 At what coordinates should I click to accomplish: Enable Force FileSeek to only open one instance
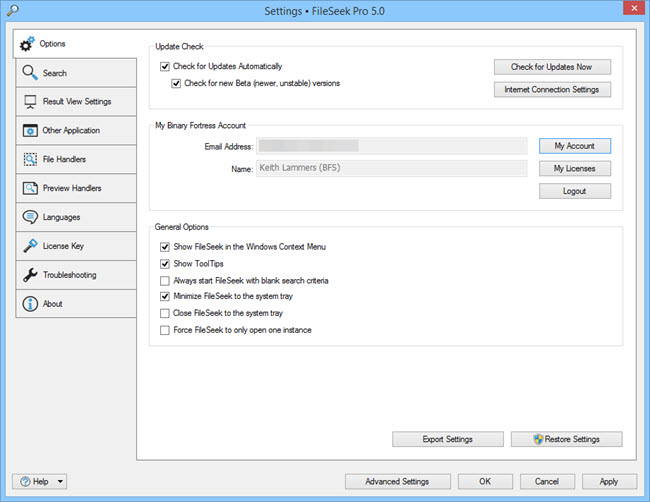[165, 330]
